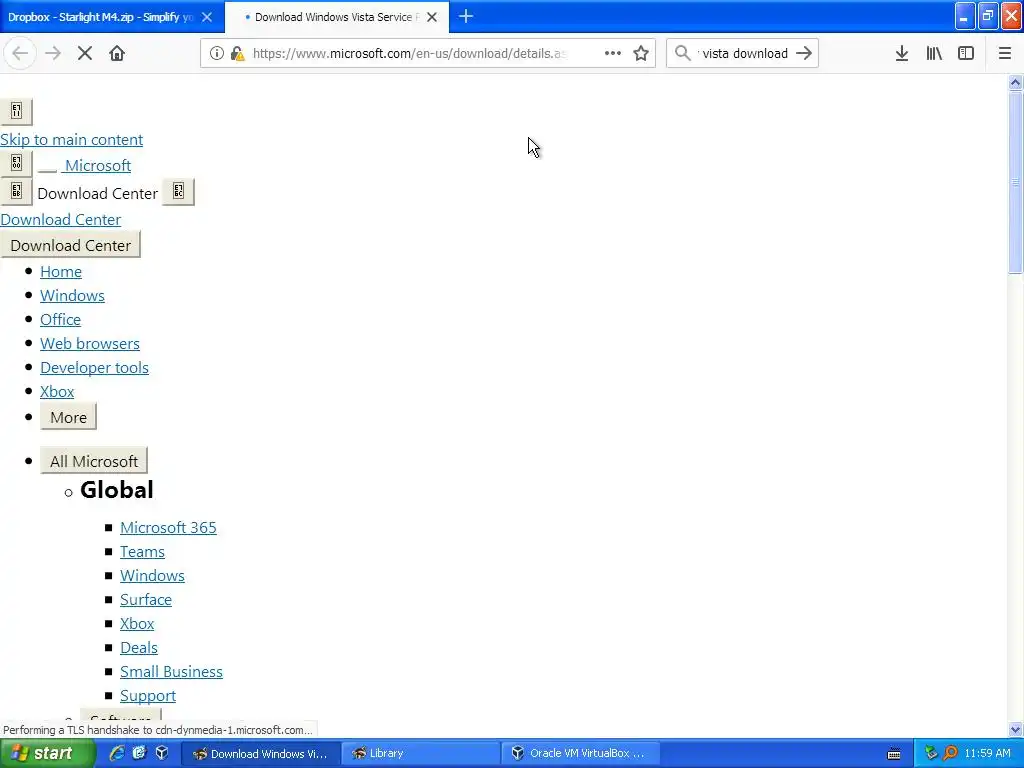
Task: Click second quick launch browser icon
Action: (x=139, y=754)
